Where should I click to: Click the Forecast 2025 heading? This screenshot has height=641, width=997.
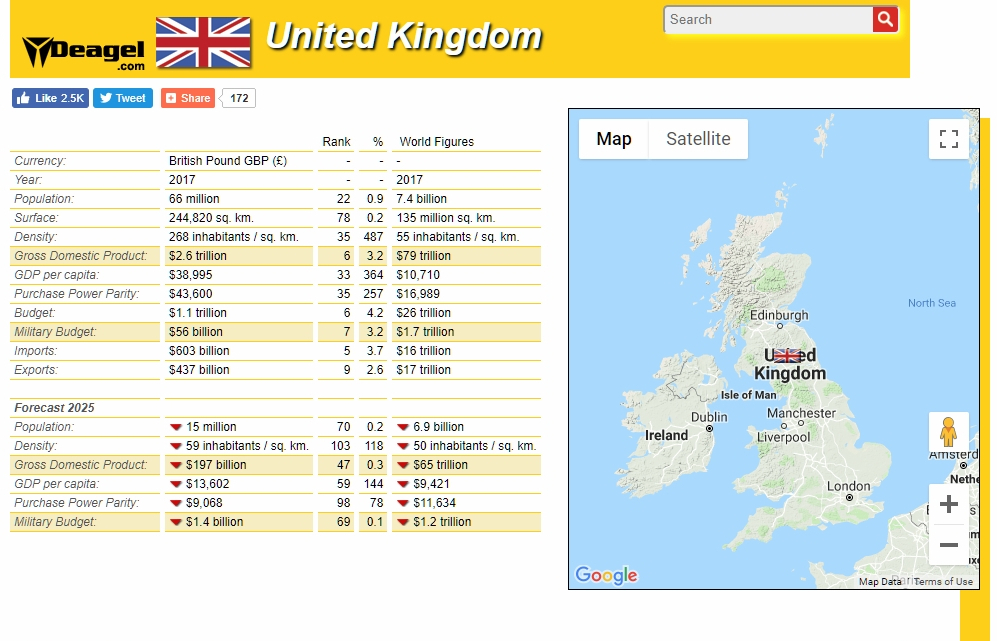(x=55, y=408)
